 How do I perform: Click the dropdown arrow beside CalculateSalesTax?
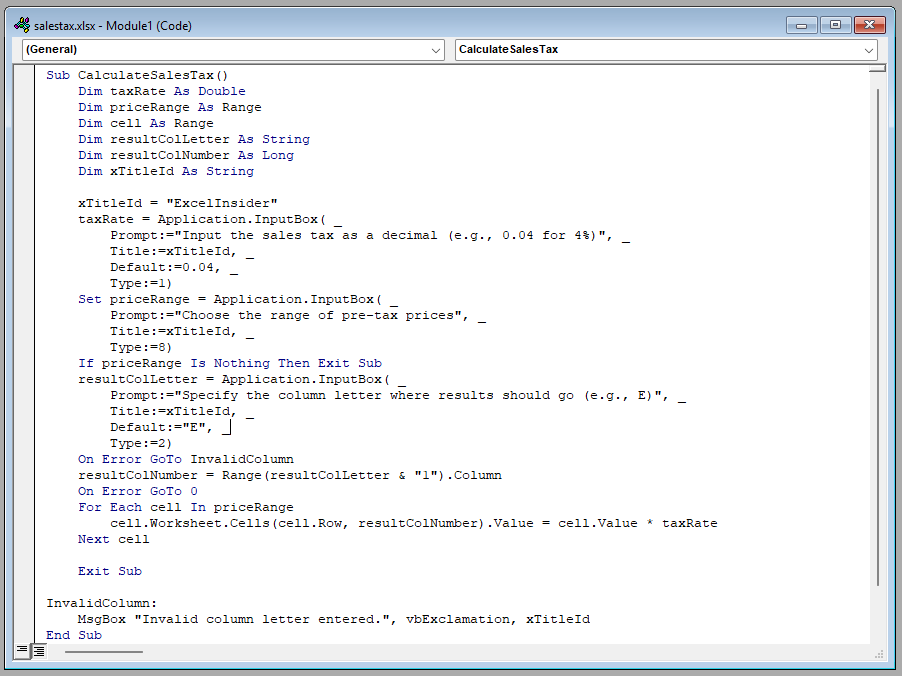pos(869,49)
